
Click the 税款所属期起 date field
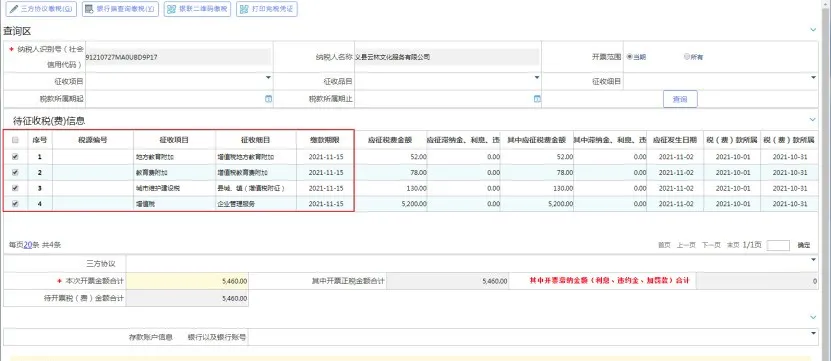click(x=180, y=99)
